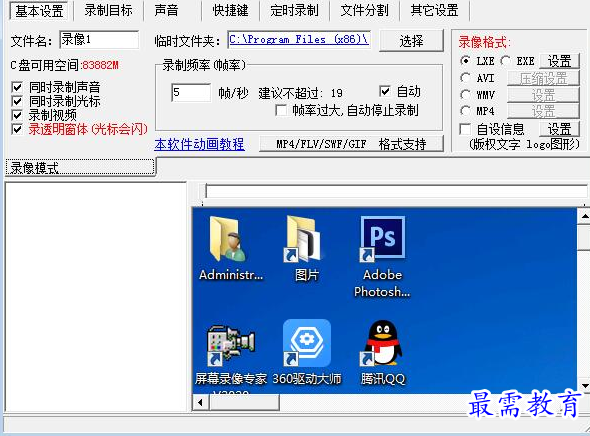Screen dimensions: 590x436
Task: Click the frame rate 帧/秒 input field
Action: click(191, 93)
